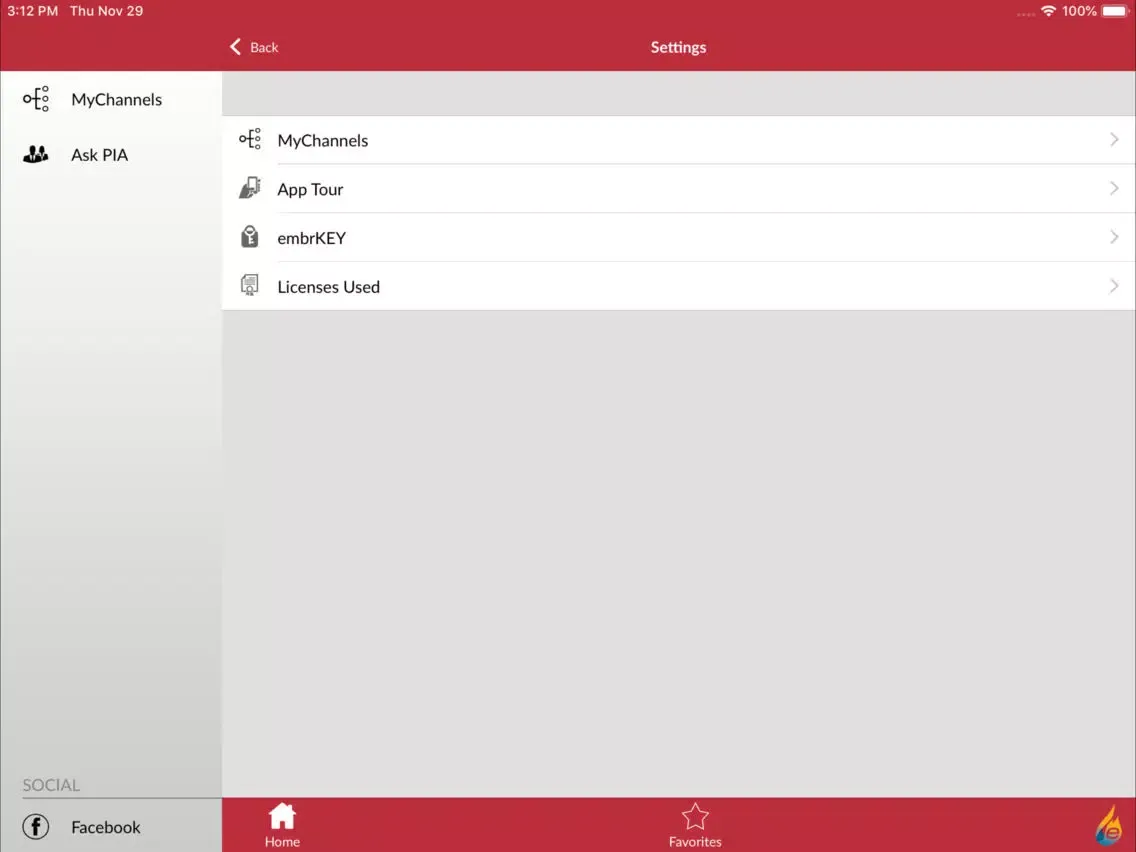Click the Licenses Used certificate icon

pyautogui.click(x=250, y=286)
